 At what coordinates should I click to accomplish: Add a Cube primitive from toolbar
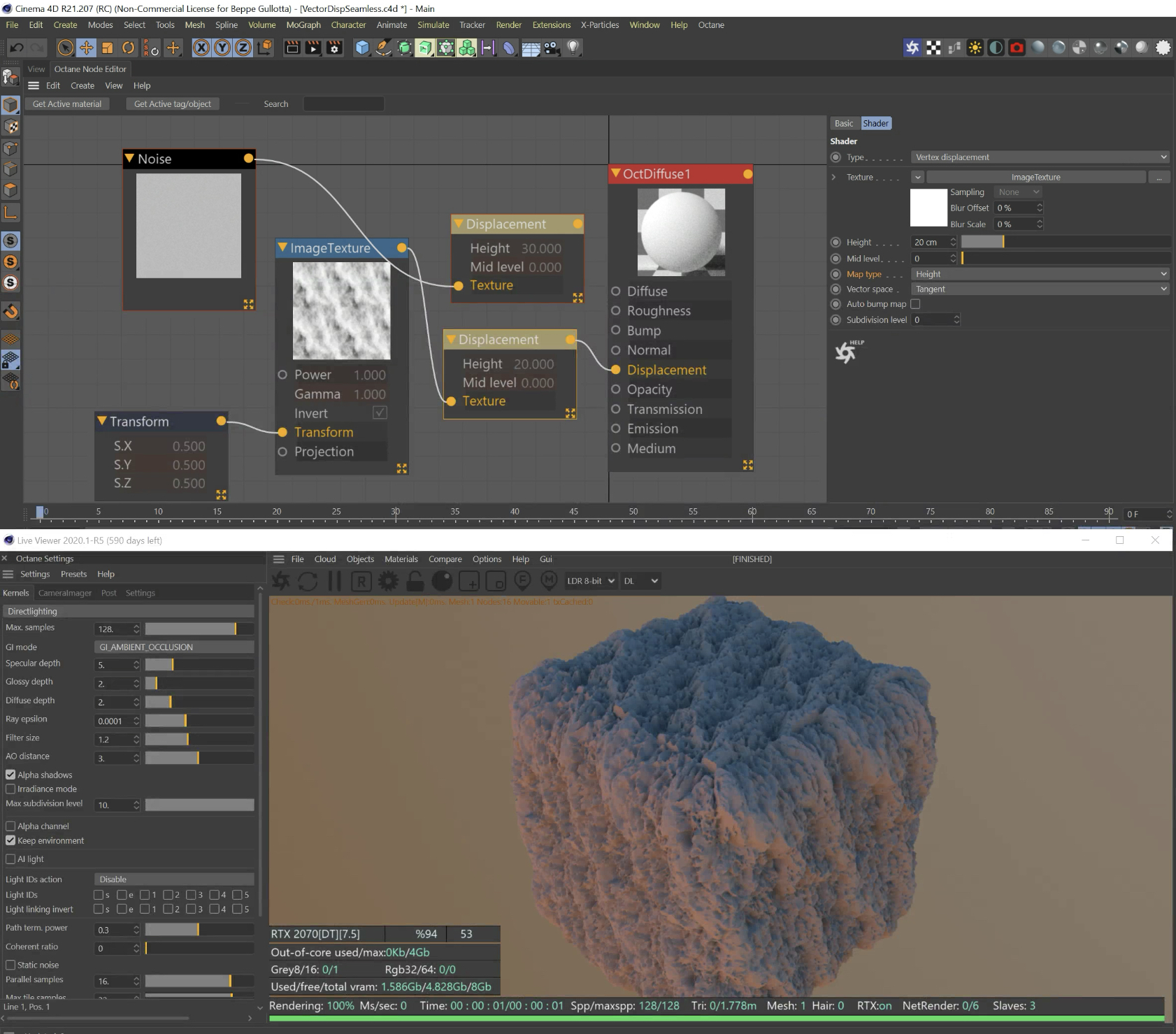click(362, 48)
